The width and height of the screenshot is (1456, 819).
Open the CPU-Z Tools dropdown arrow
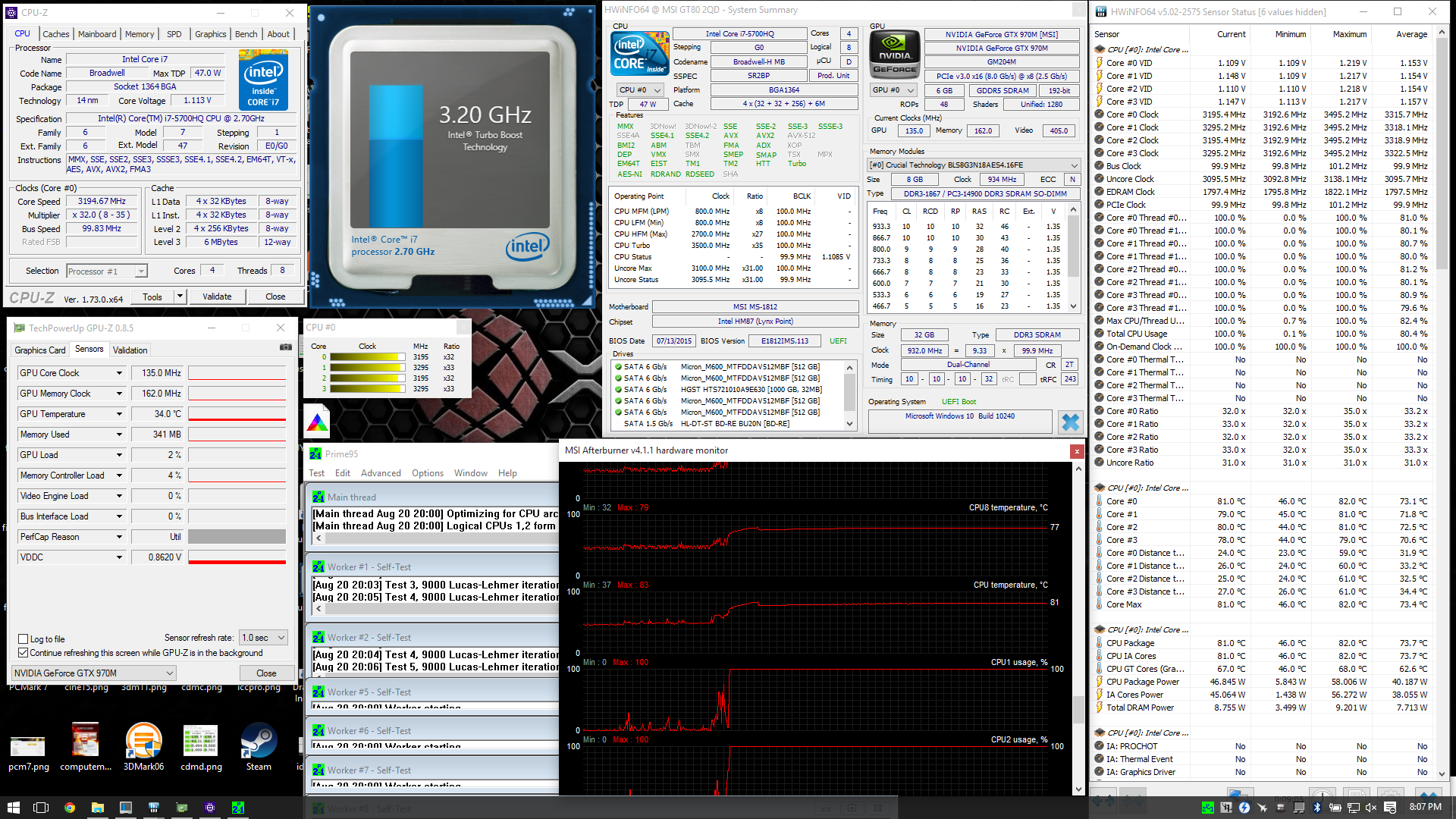coord(180,297)
